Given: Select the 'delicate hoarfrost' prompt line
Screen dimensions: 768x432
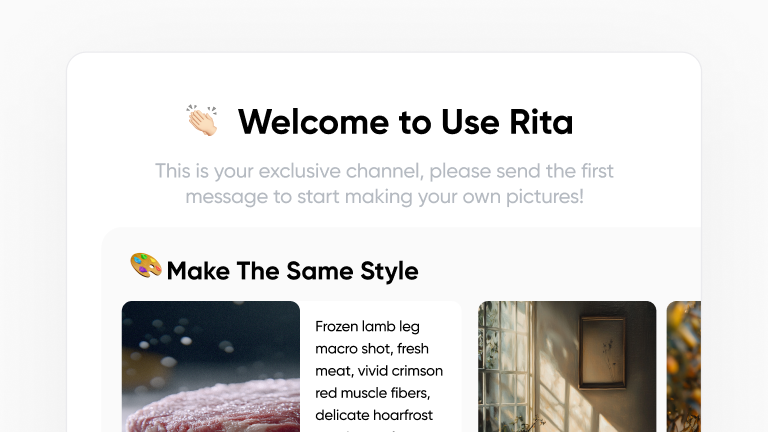Looking at the screenshot, I should coord(374,415).
